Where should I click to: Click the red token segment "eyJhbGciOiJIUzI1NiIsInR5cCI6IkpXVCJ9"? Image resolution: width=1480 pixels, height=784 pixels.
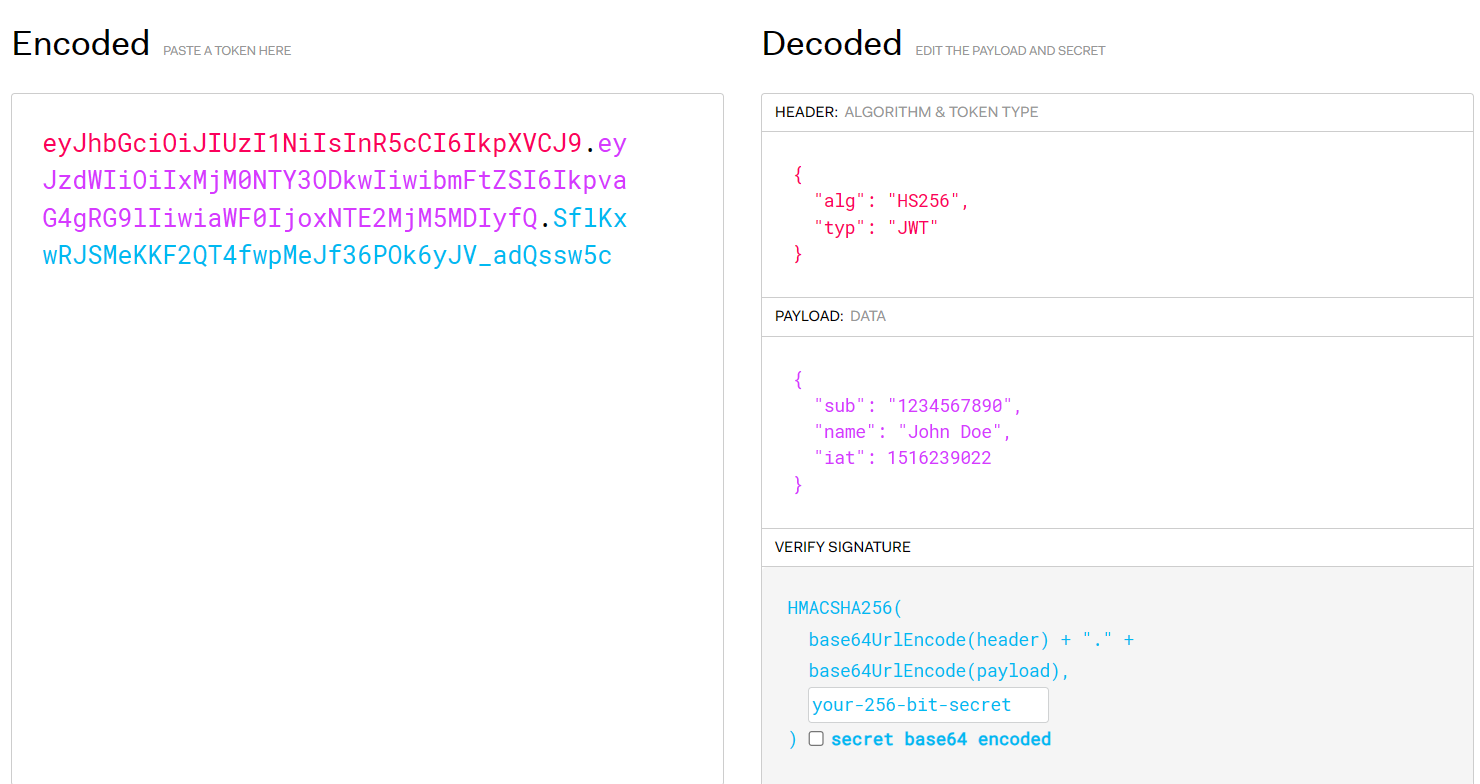(x=312, y=144)
